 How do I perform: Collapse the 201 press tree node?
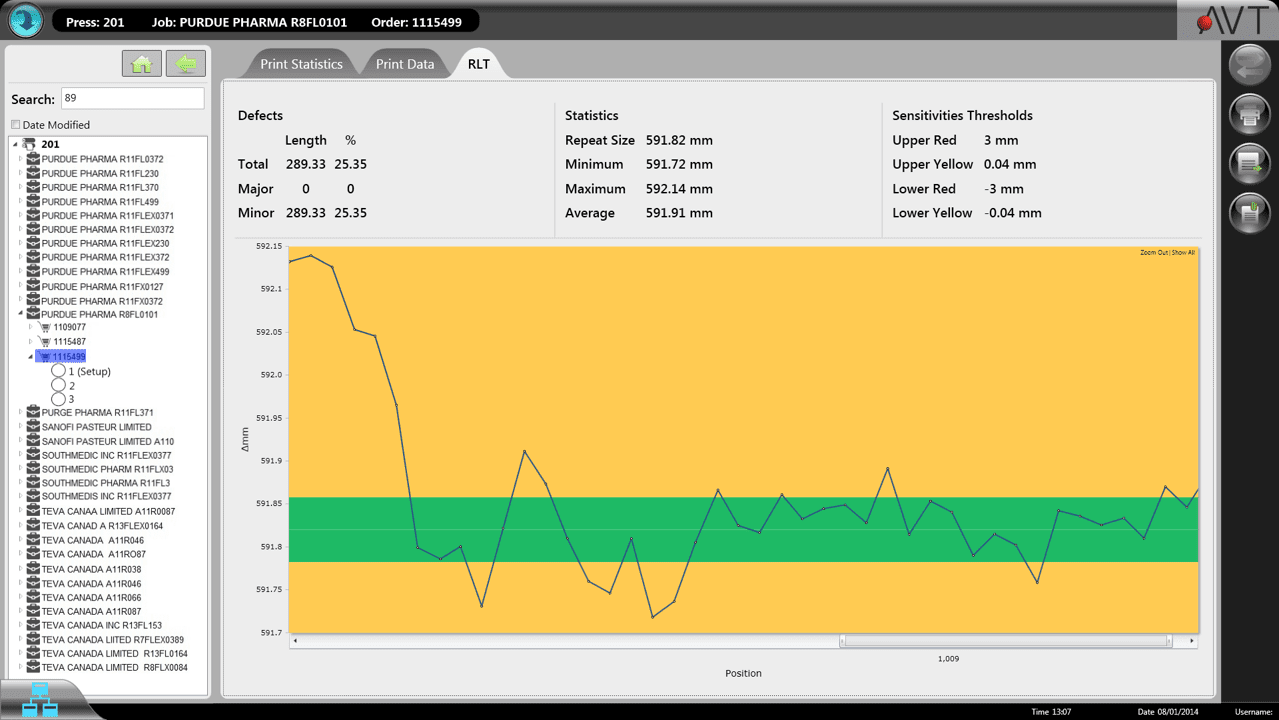pos(15,144)
